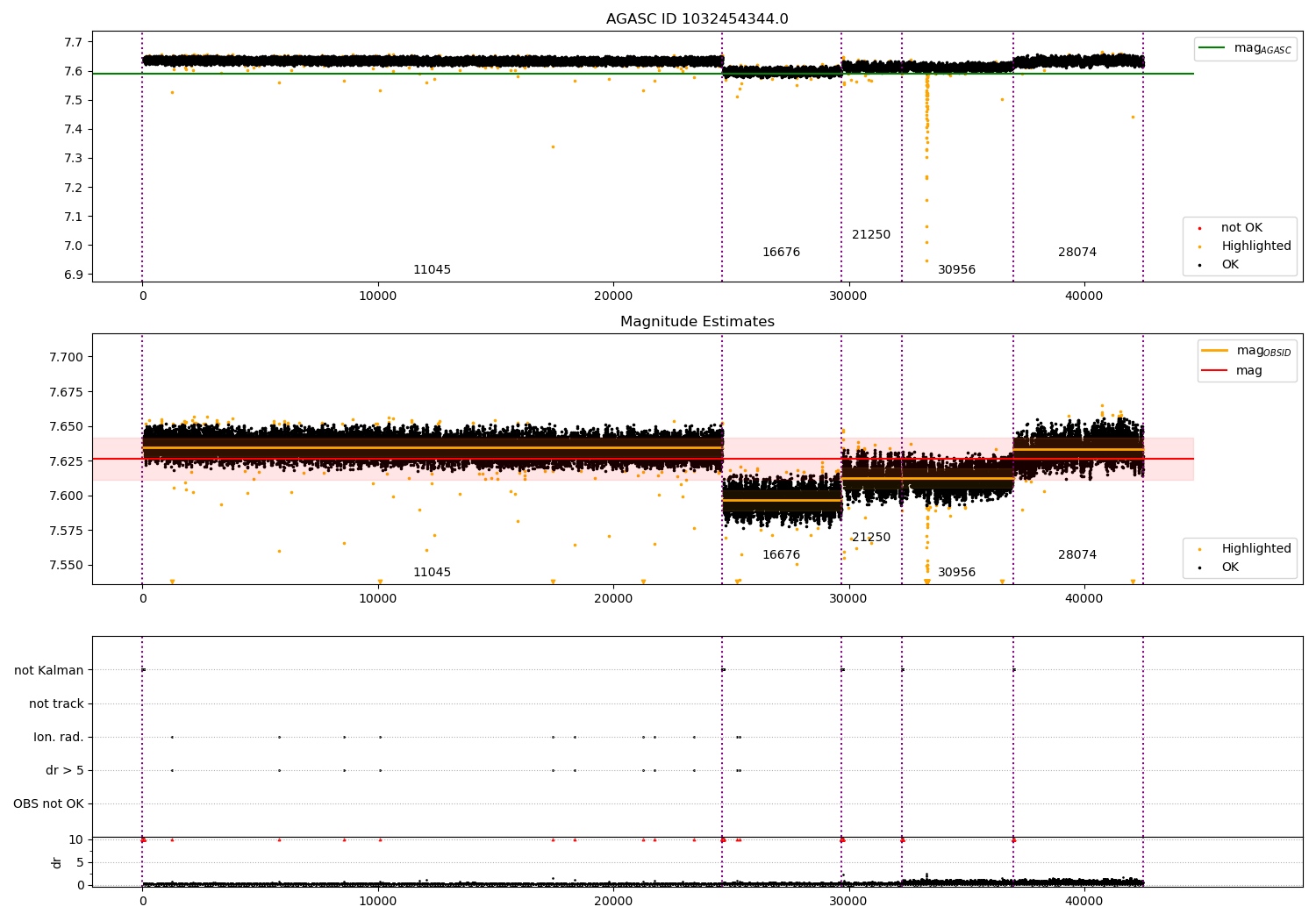Click the 'not Kalman' axis label
Viewport: 1316px width, 921px height.
pos(49,670)
